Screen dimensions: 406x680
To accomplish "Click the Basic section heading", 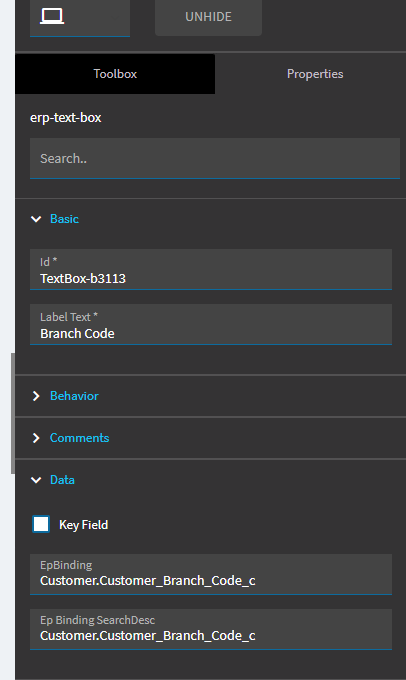I will 64,219.
